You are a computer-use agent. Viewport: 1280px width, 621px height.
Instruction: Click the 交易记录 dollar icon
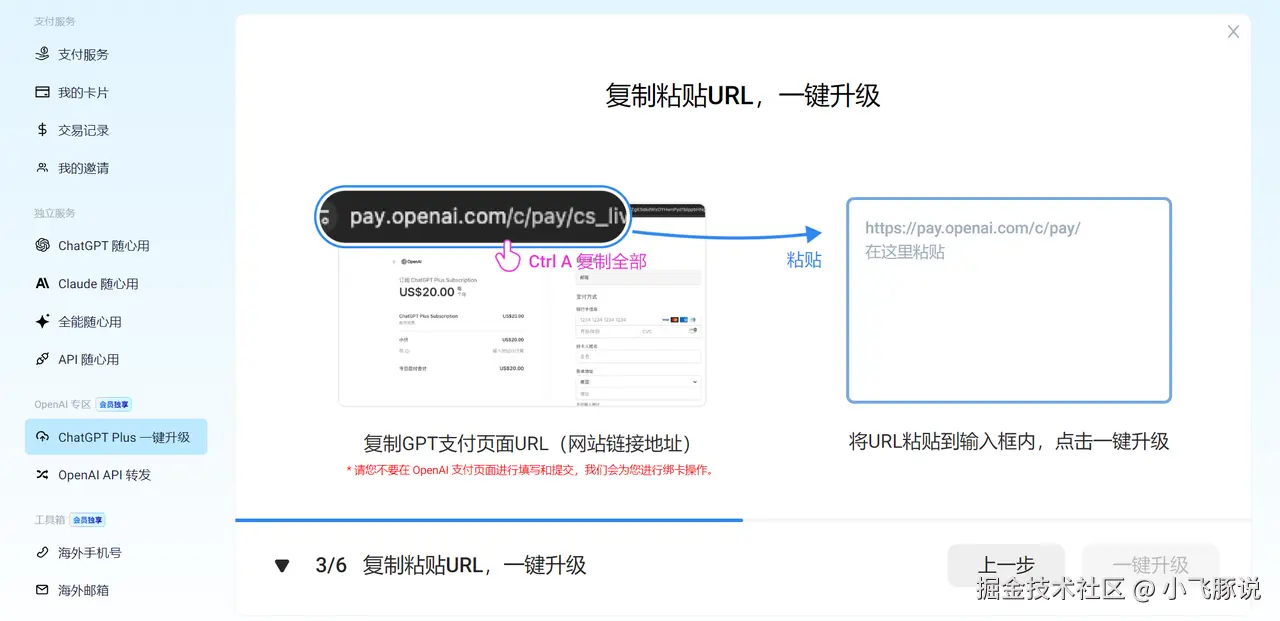coord(42,130)
